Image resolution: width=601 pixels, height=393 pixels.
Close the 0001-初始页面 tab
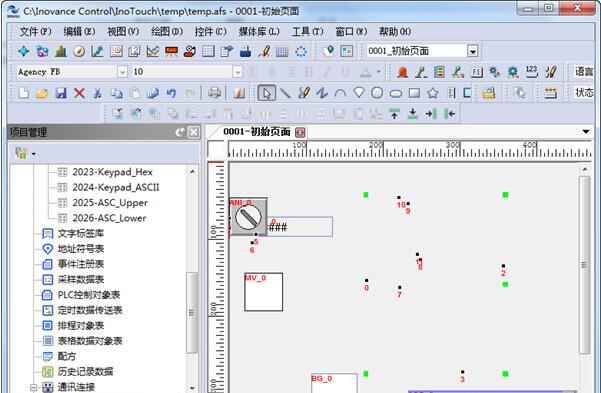(300, 133)
